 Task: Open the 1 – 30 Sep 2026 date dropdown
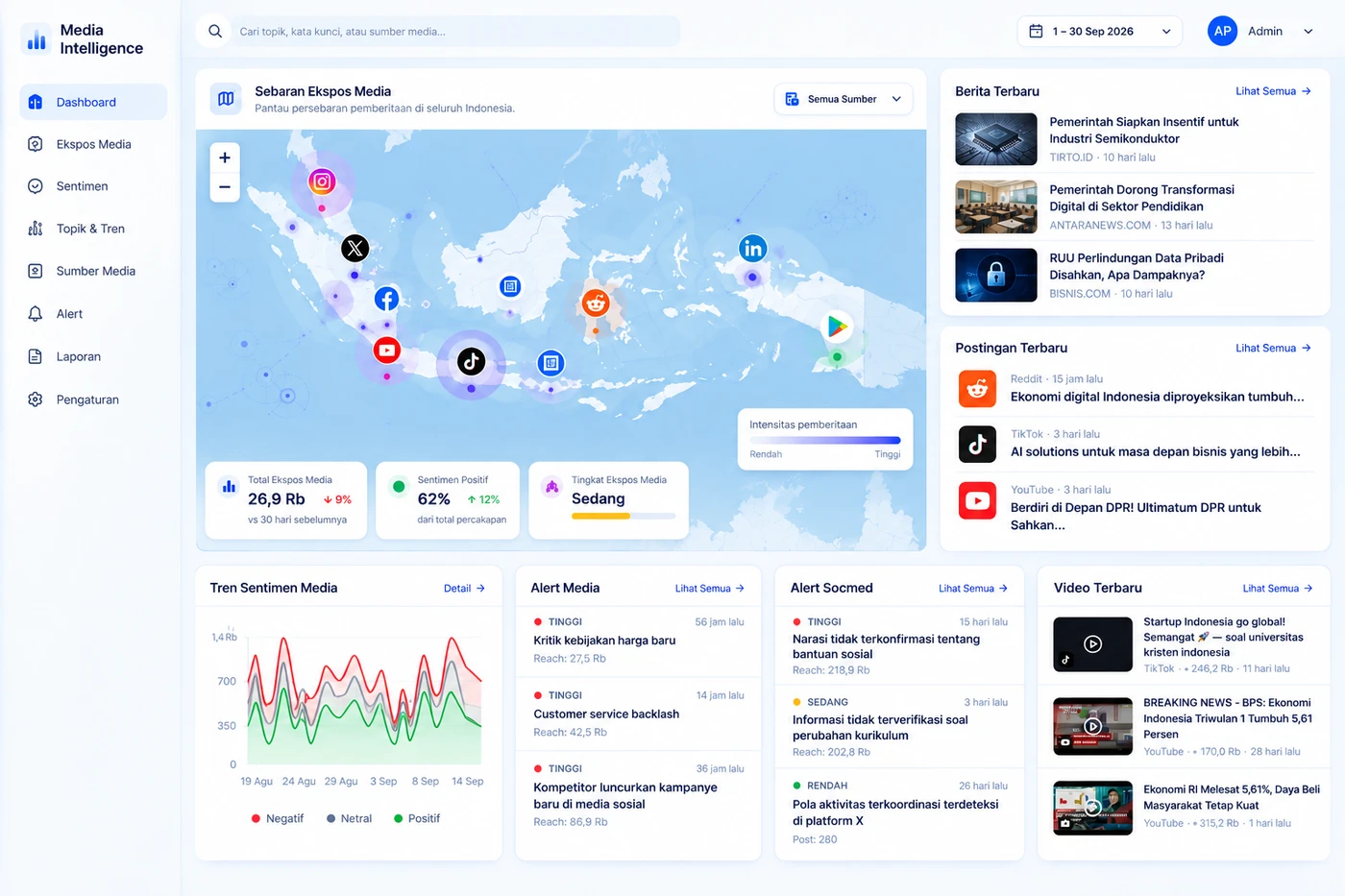1099,32
